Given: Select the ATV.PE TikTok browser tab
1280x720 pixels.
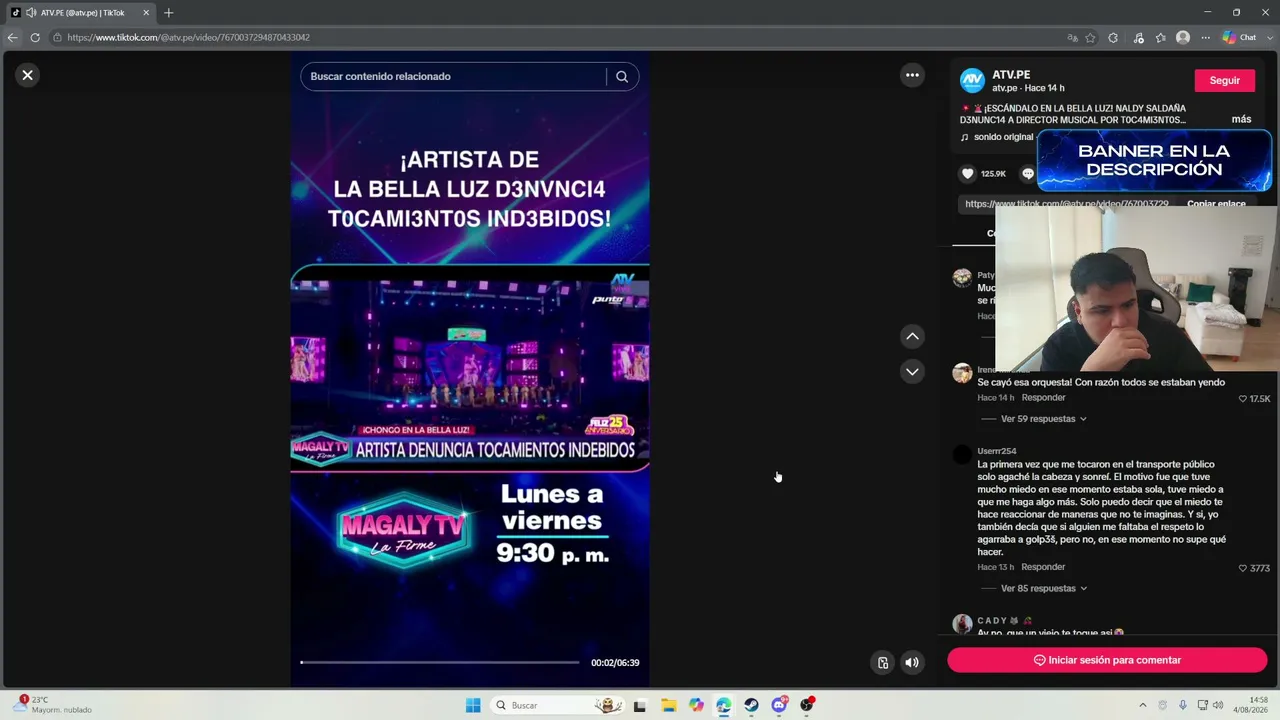Looking at the screenshot, I should [x=80, y=13].
